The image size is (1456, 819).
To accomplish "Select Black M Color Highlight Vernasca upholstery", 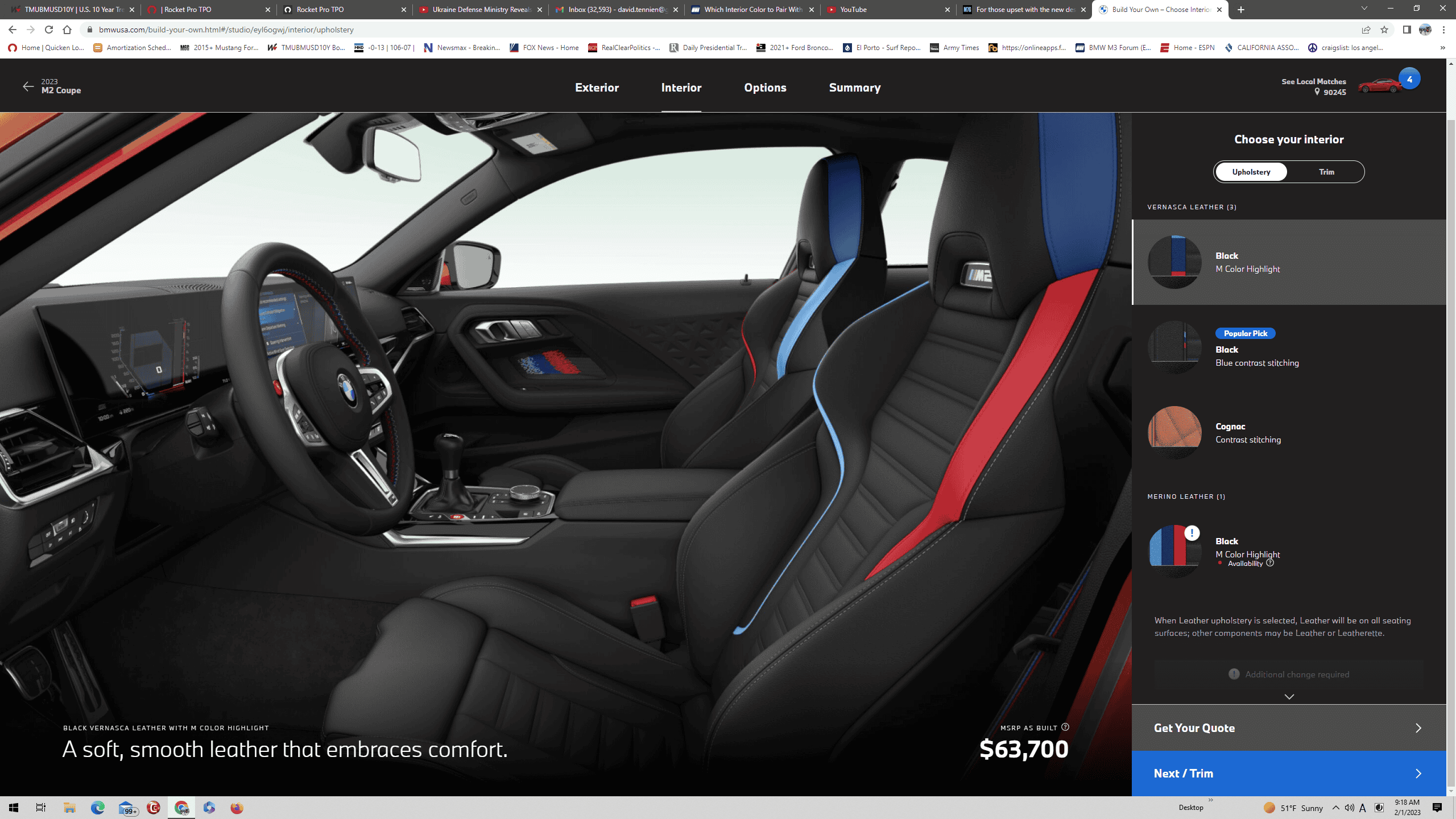I will pyautogui.click(x=1289, y=262).
